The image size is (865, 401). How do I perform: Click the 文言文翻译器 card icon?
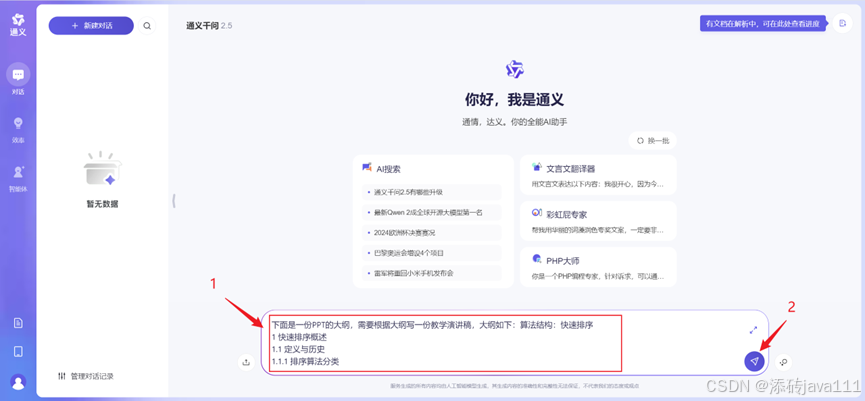[537, 167]
